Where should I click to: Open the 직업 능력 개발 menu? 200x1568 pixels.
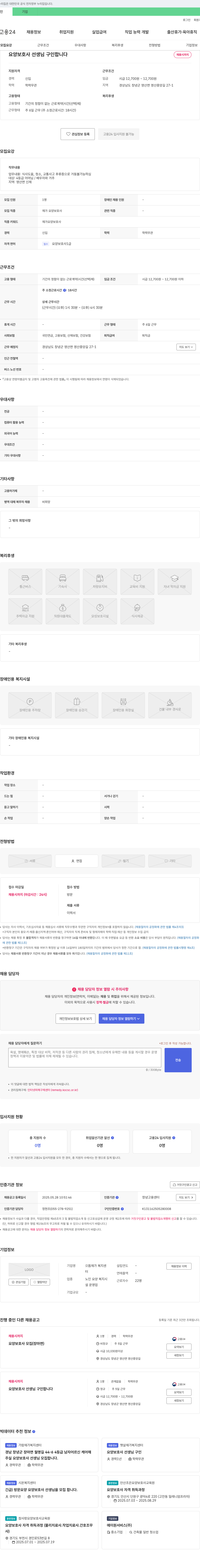pyautogui.click(x=137, y=32)
